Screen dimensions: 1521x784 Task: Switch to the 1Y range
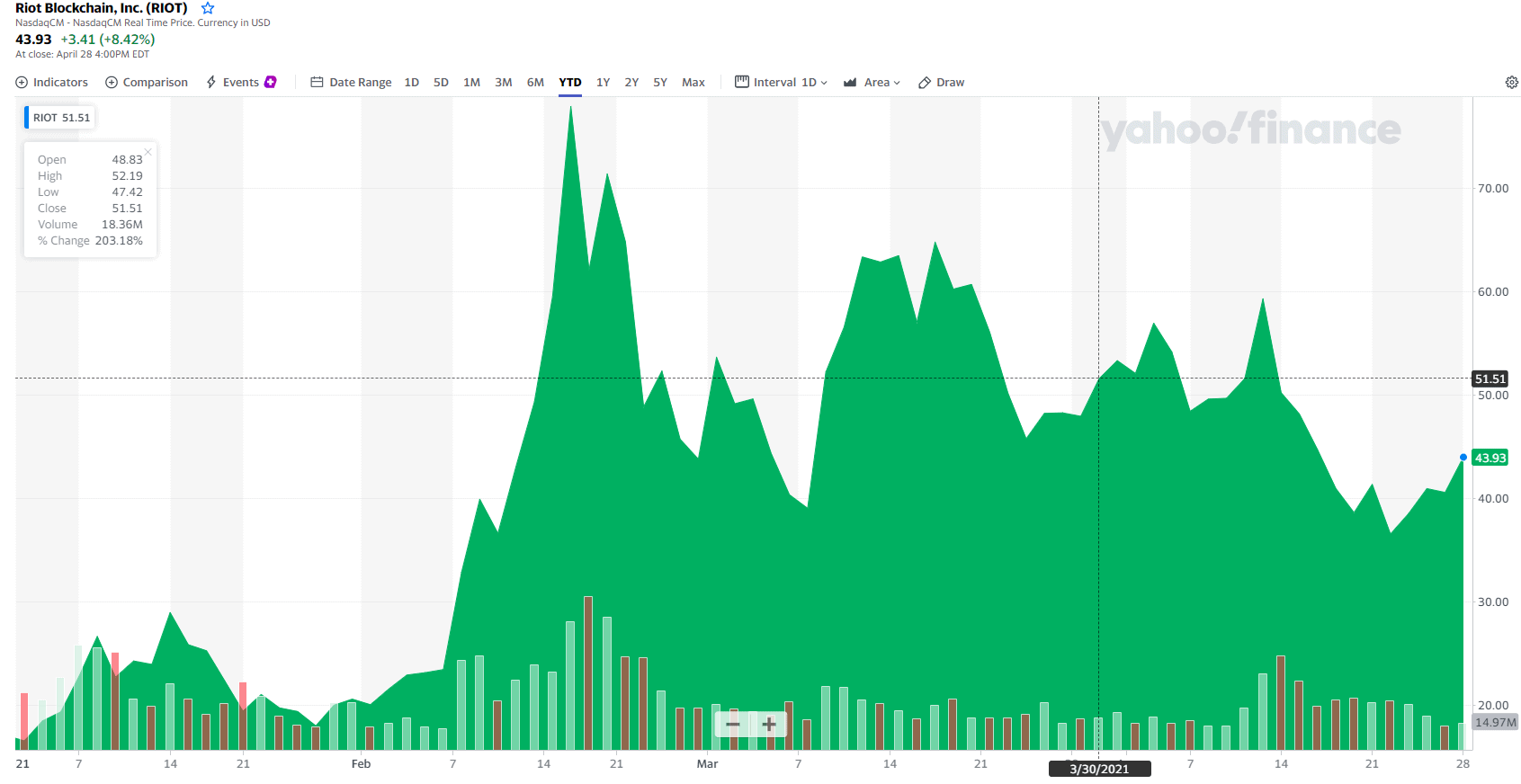603,82
